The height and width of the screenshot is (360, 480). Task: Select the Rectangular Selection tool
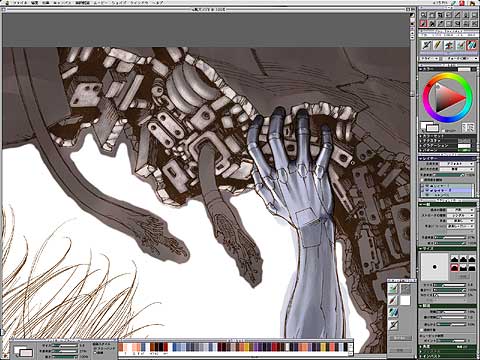point(449,23)
